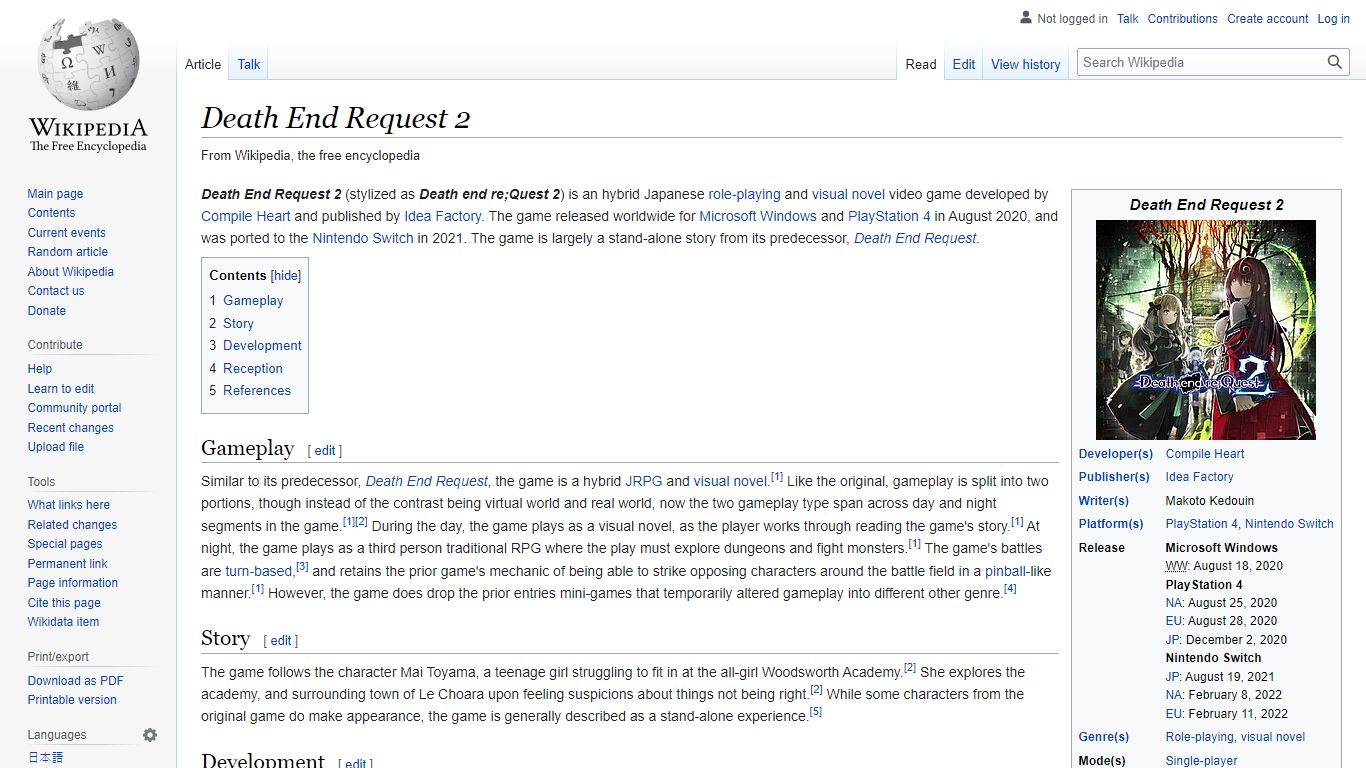This screenshot has height=768, width=1366.
Task: Edit the Story section
Action: click(x=281, y=641)
